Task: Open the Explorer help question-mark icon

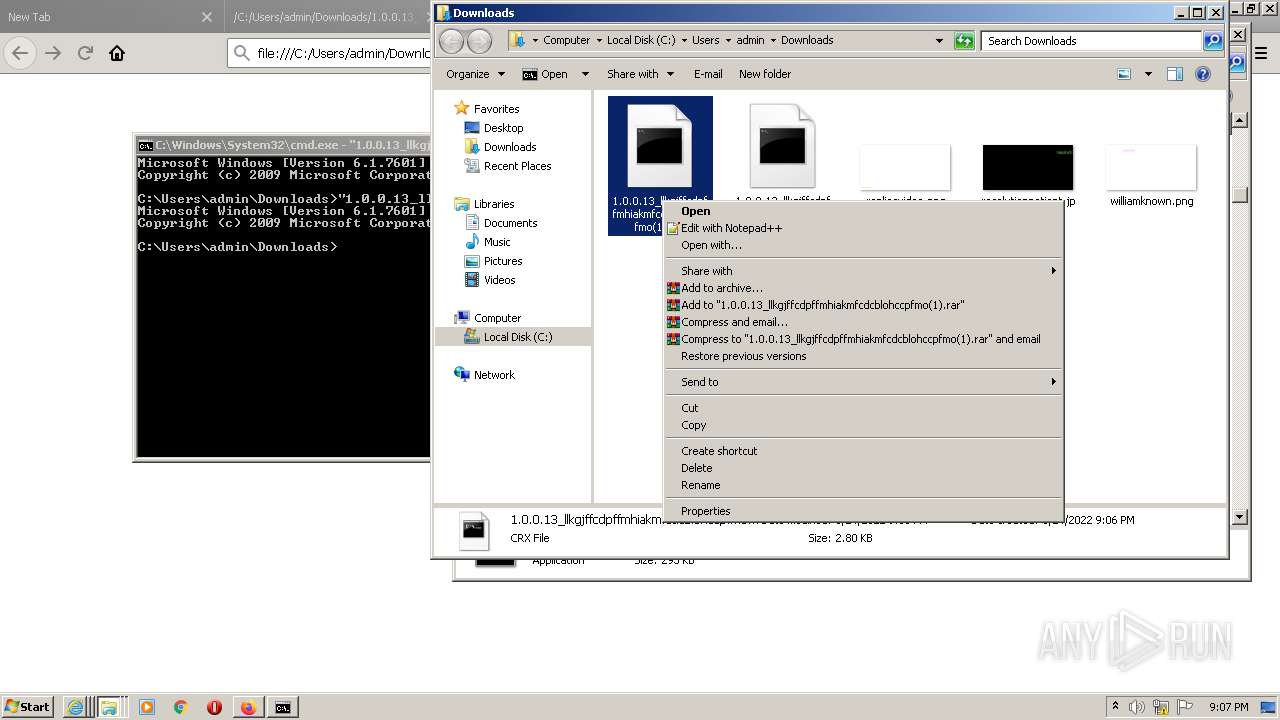Action: tap(1203, 74)
